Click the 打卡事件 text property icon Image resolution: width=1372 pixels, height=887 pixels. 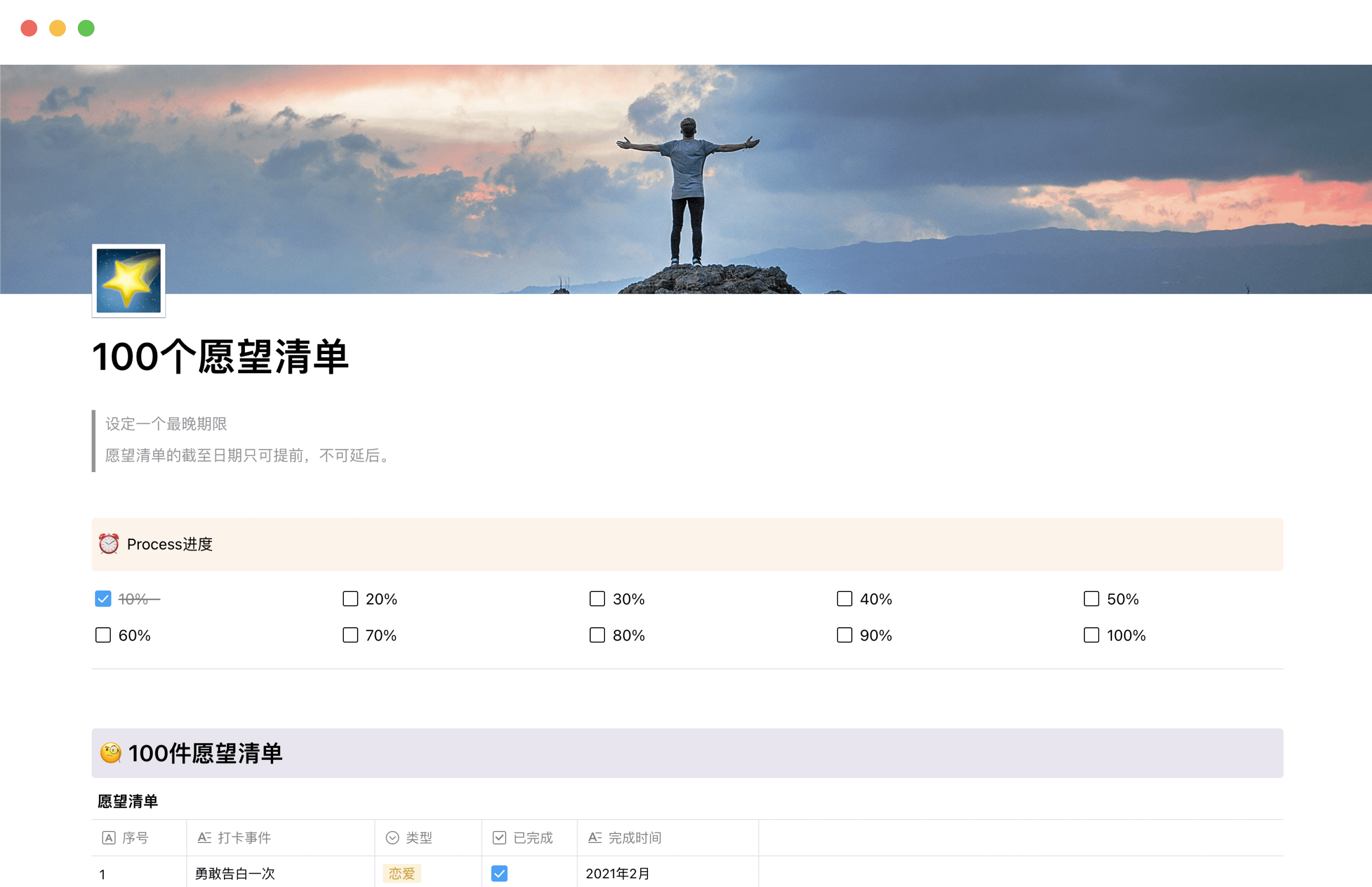(x=204, y=837)
